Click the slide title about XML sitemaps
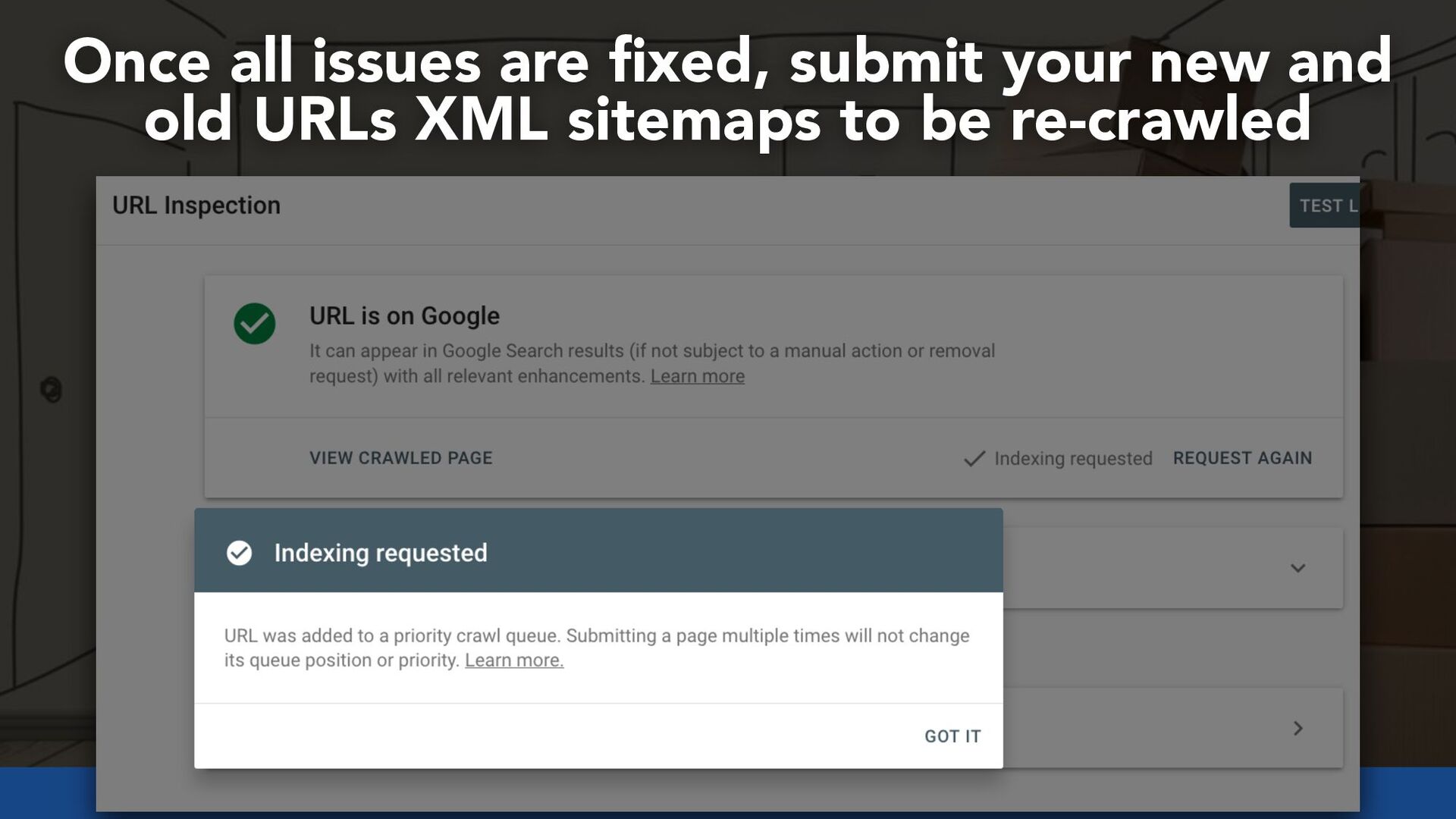The height and width of the screenshot is (819, 1456). tap(728, 89)
